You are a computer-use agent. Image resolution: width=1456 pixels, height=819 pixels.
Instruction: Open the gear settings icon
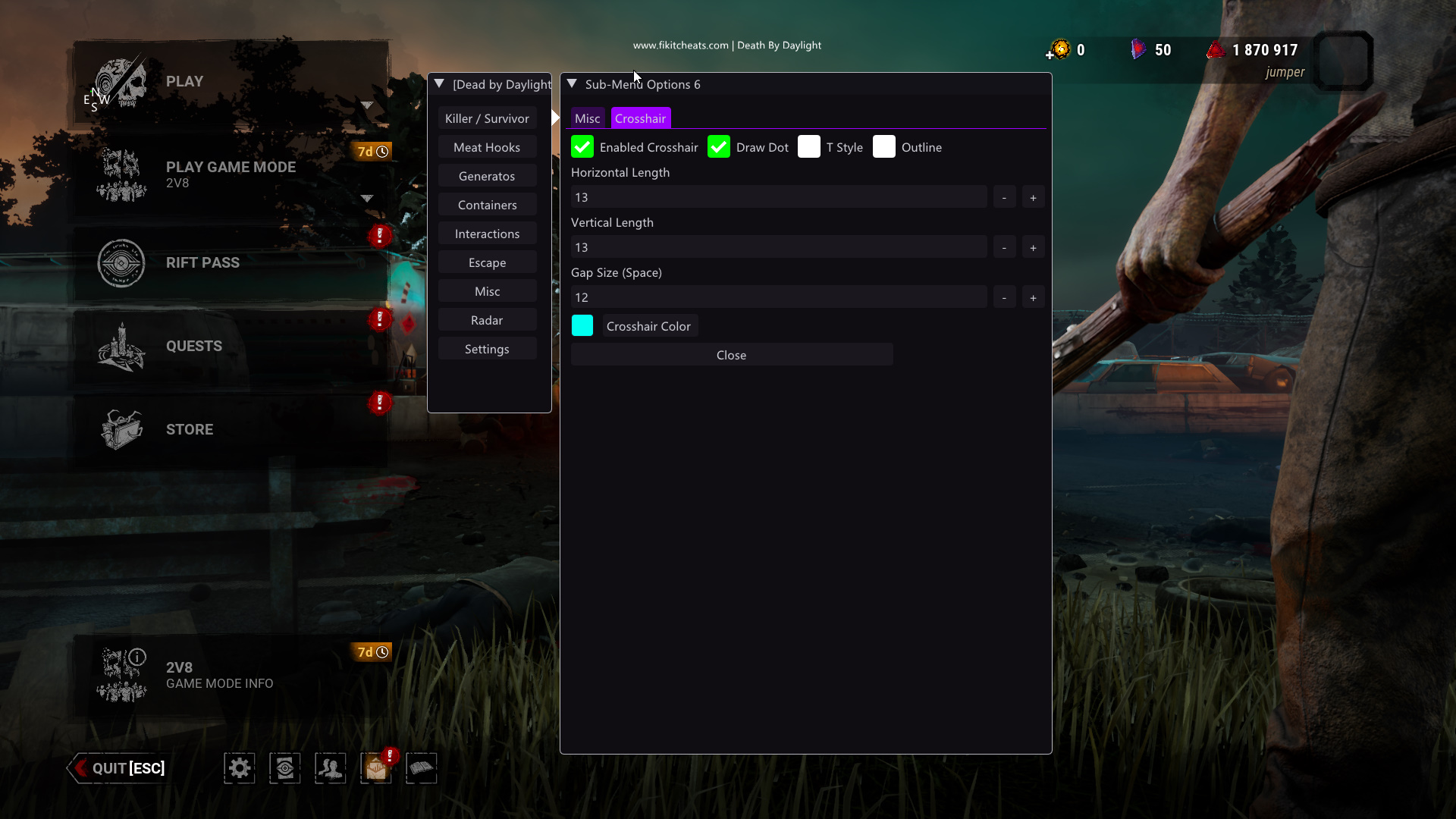pyautogui.click(x=240, y=768)
